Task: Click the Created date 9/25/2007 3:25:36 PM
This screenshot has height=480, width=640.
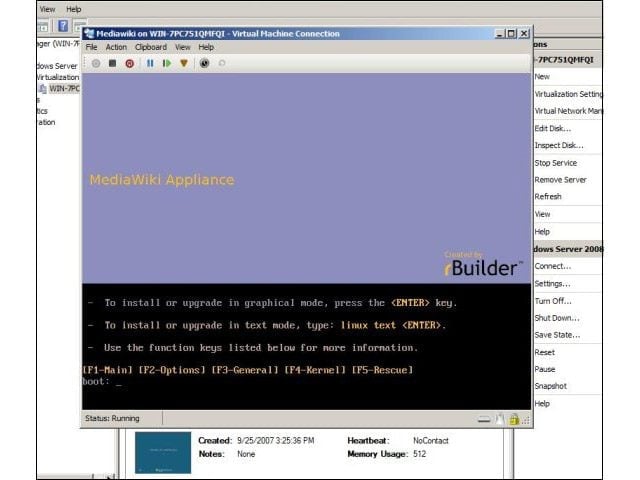Action: pyautogui.click(x=276, y=441)
